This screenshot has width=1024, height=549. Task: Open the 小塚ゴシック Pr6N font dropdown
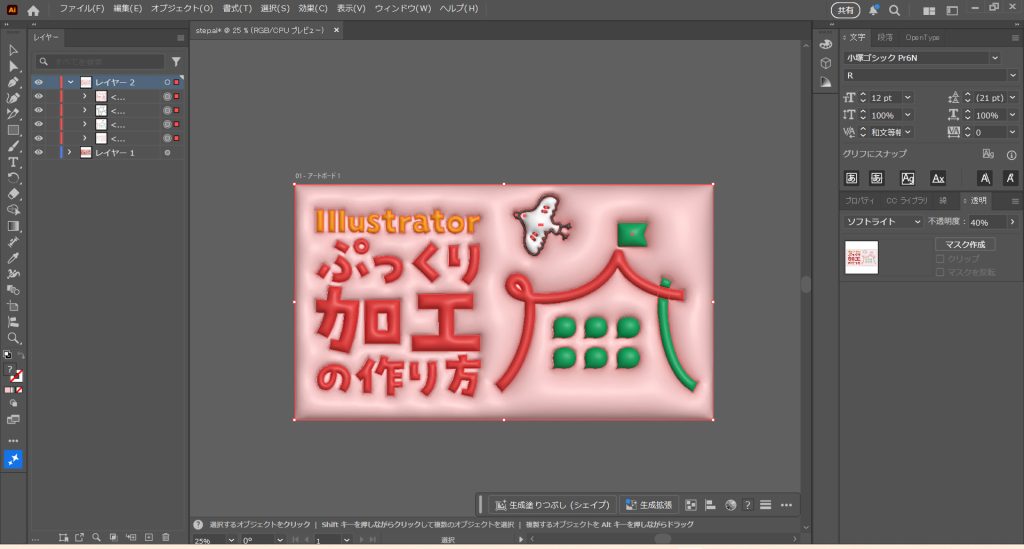921,58
